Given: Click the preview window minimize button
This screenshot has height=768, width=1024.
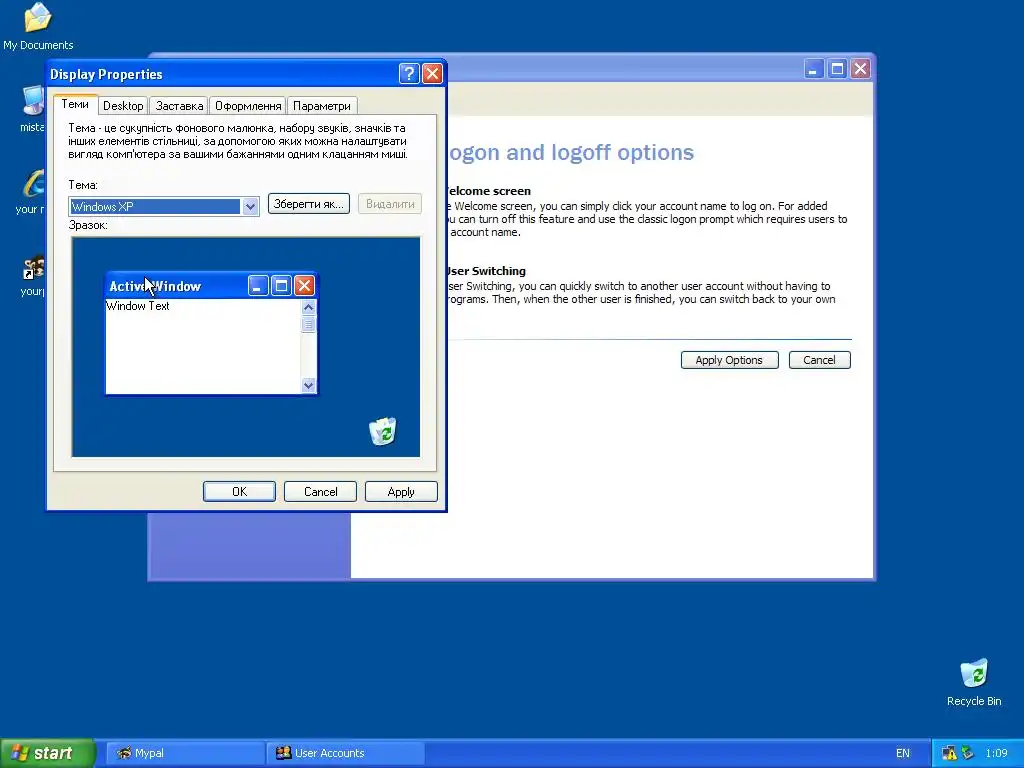Looking at the screenshot, I should coord(258,285).
